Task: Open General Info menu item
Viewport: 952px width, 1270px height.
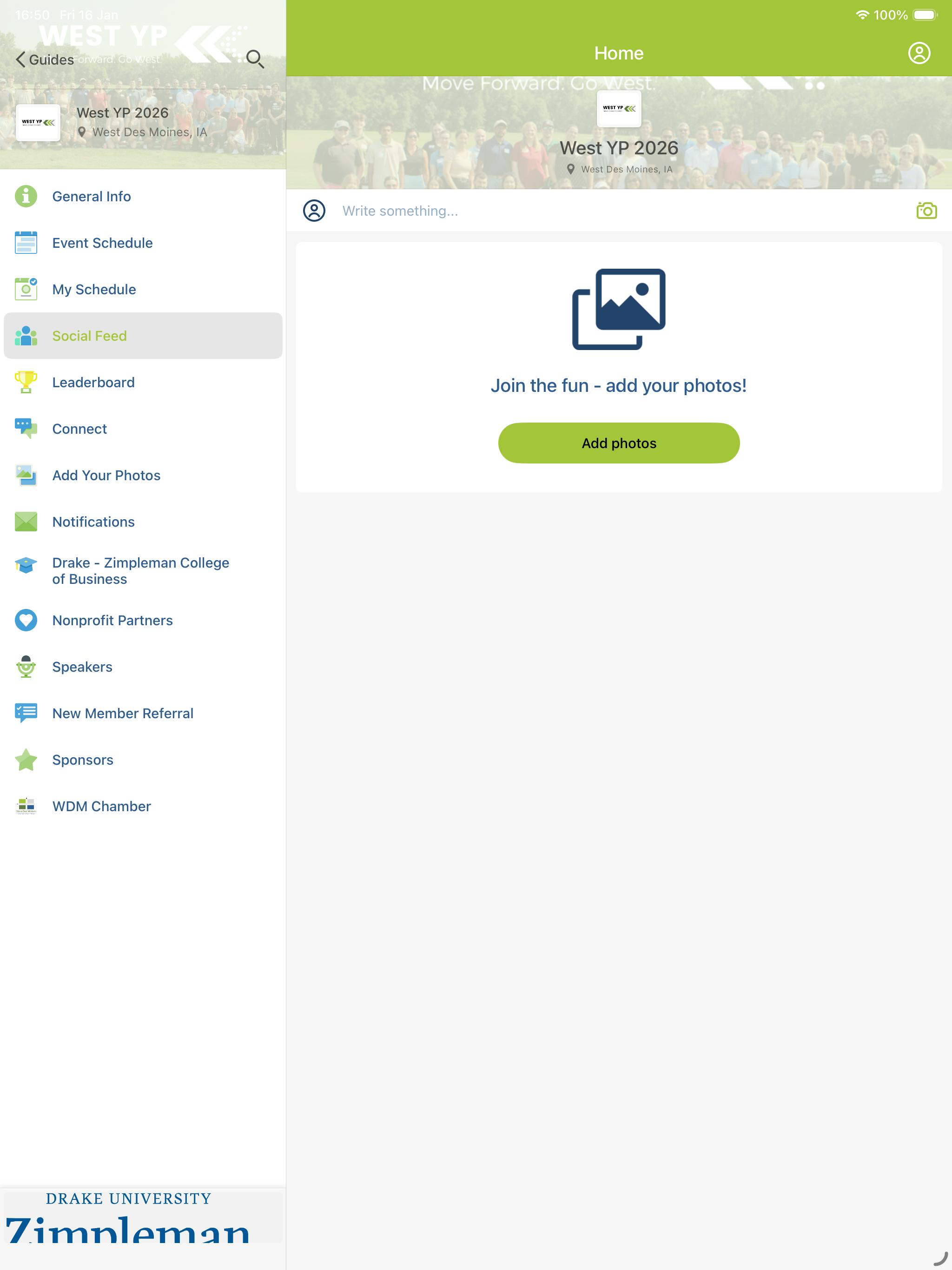Action: [x=143, y=196]
